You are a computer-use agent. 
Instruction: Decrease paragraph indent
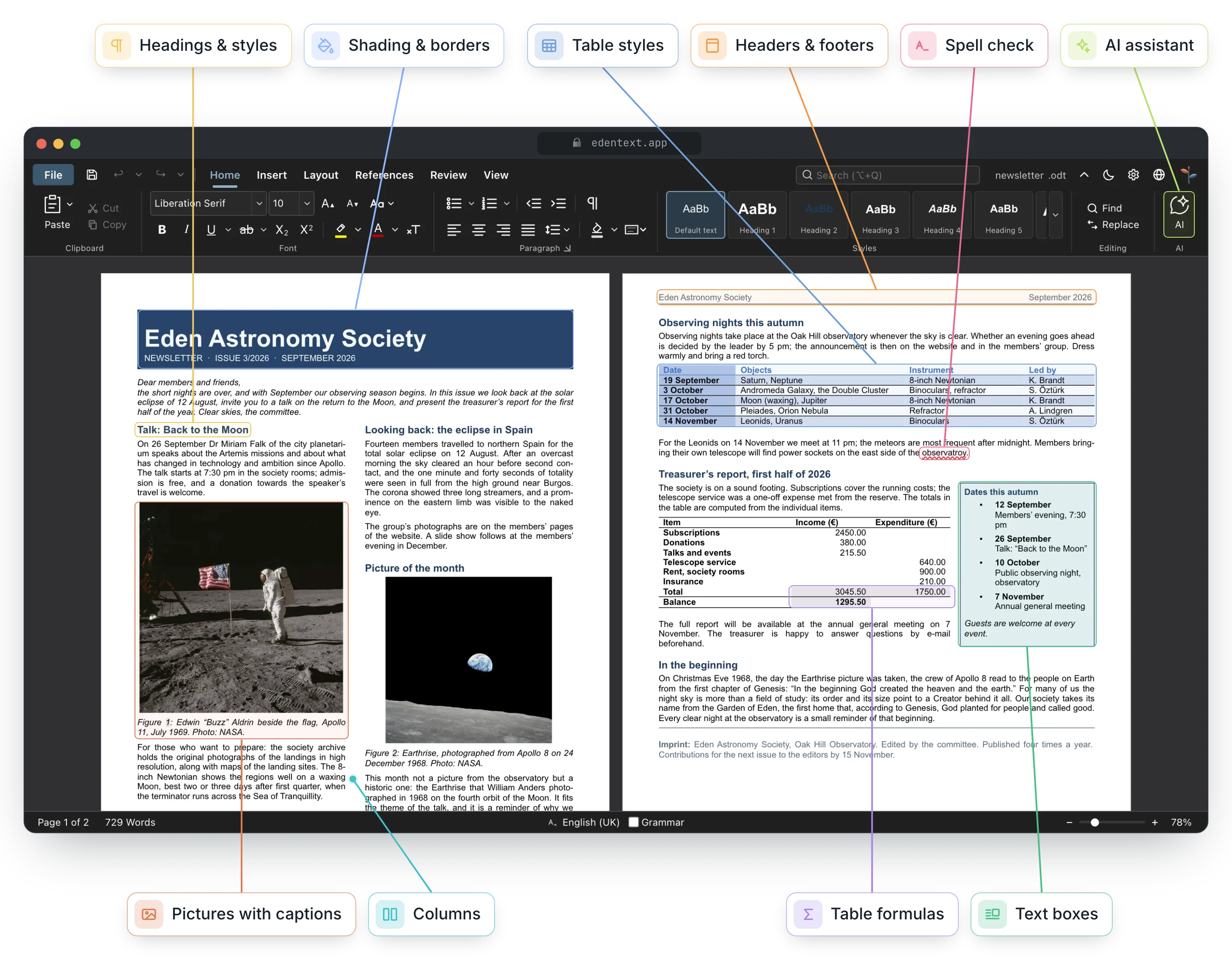tap(533, 203)
